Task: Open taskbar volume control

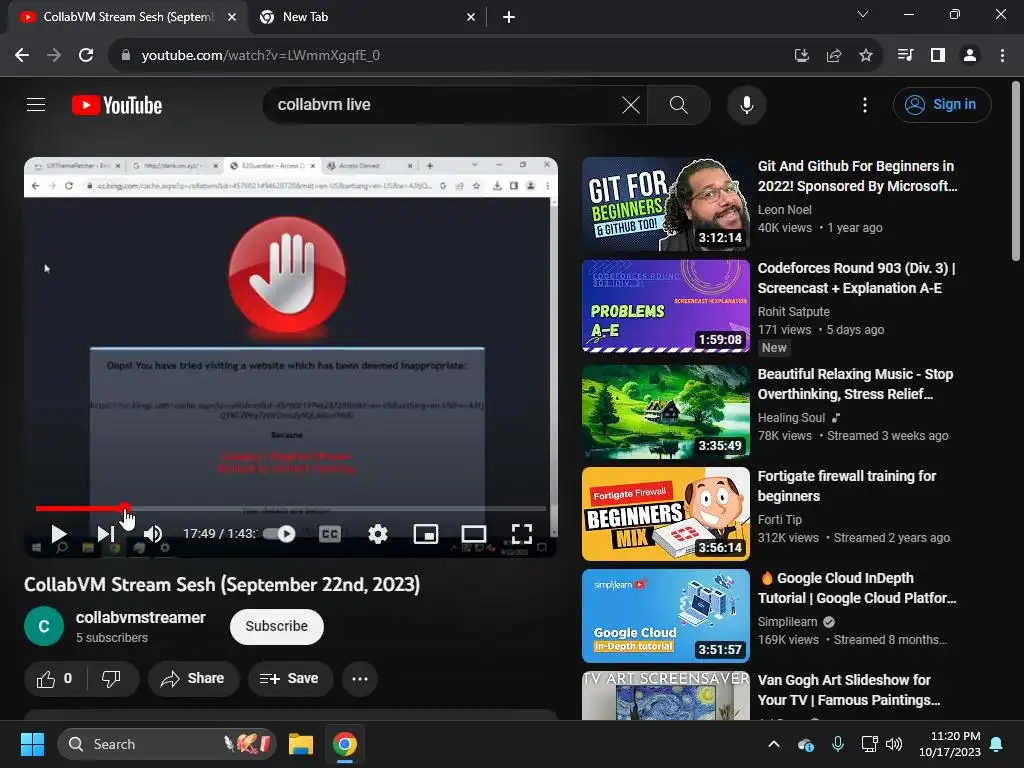Action: 894,744
